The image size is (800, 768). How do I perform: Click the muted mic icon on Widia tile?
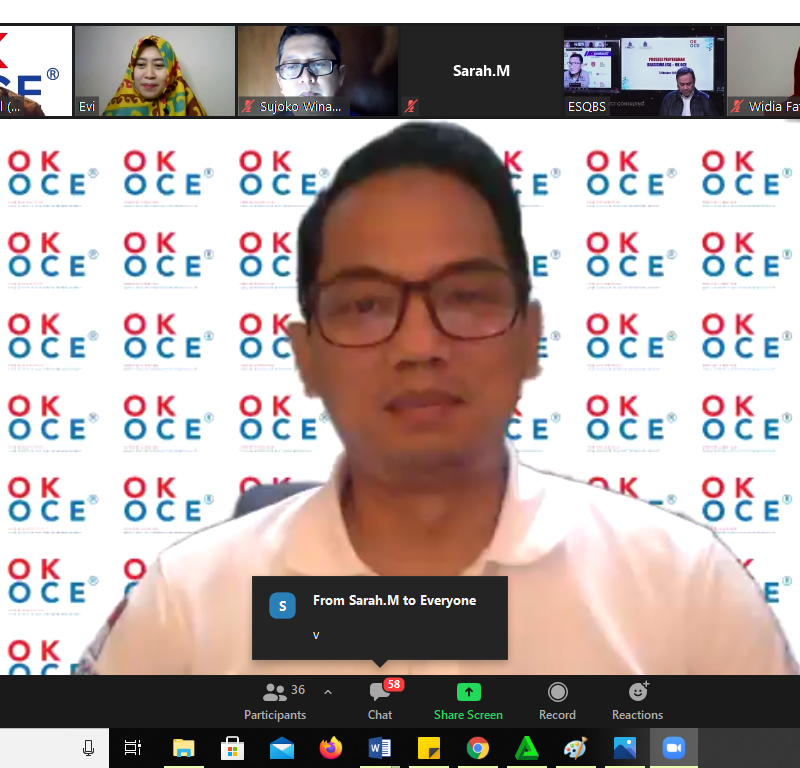tap(737, 106)
